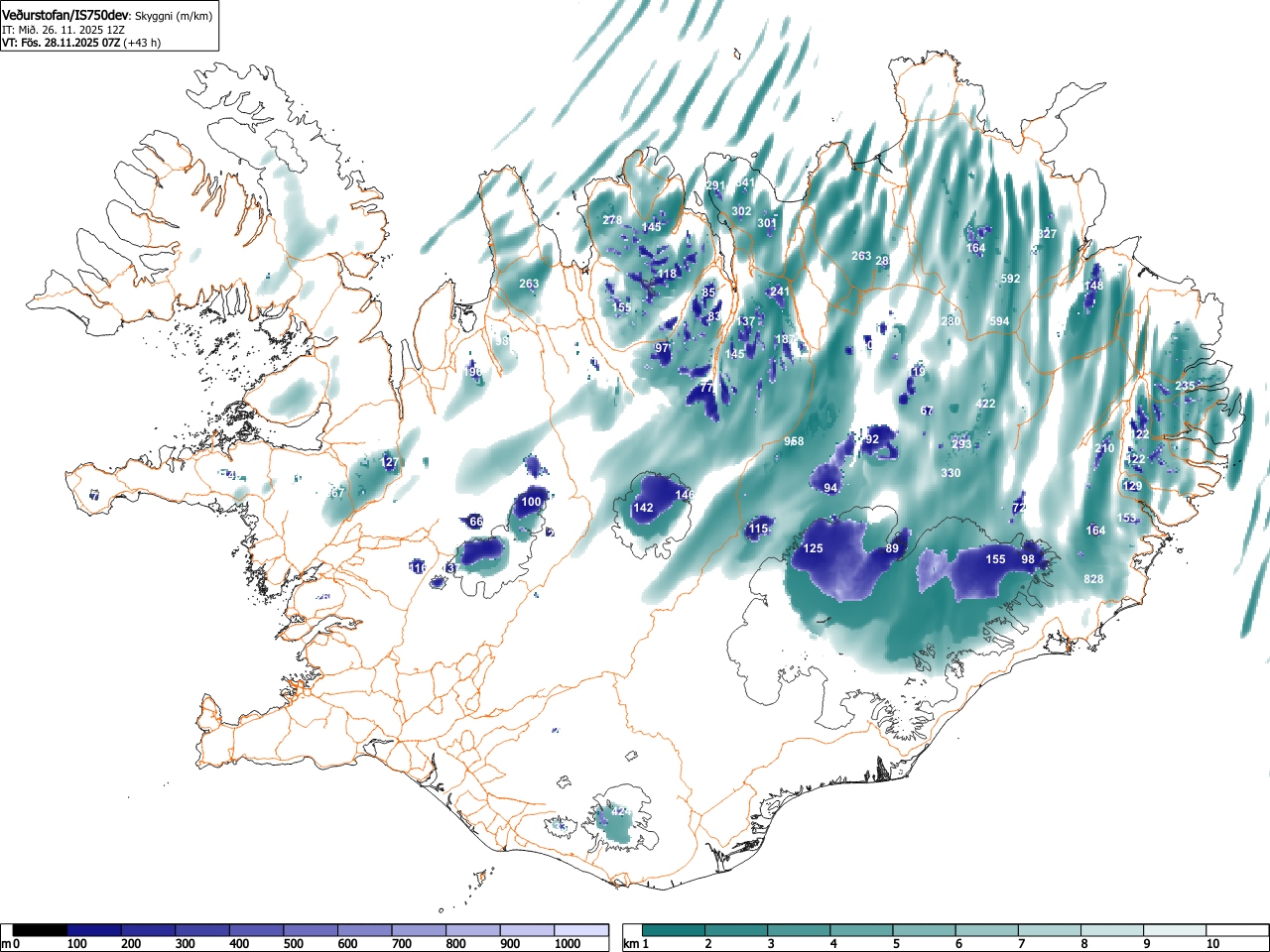Click the map value 241

coord(779,292)
